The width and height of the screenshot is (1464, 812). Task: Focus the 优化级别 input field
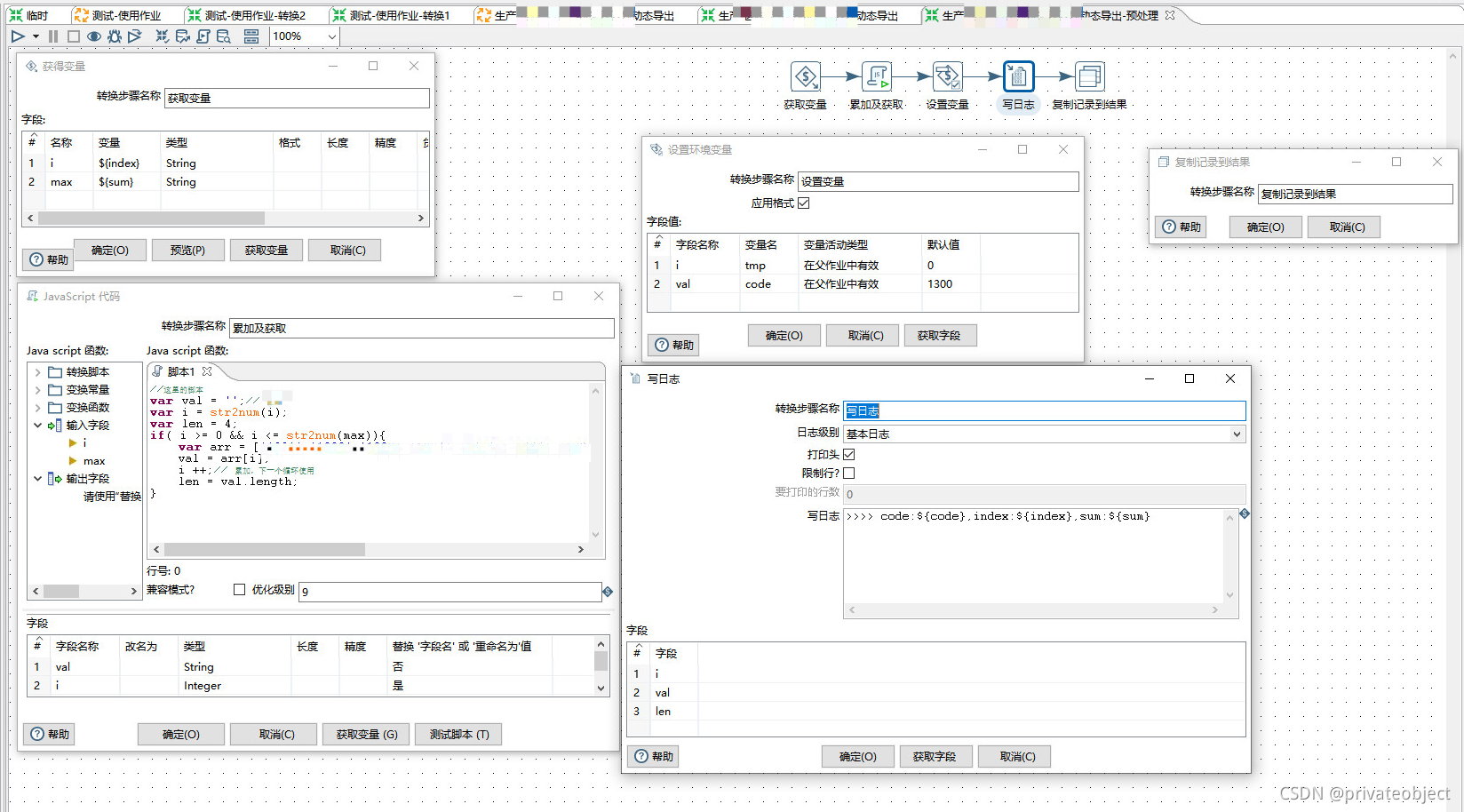click(450, 592)
